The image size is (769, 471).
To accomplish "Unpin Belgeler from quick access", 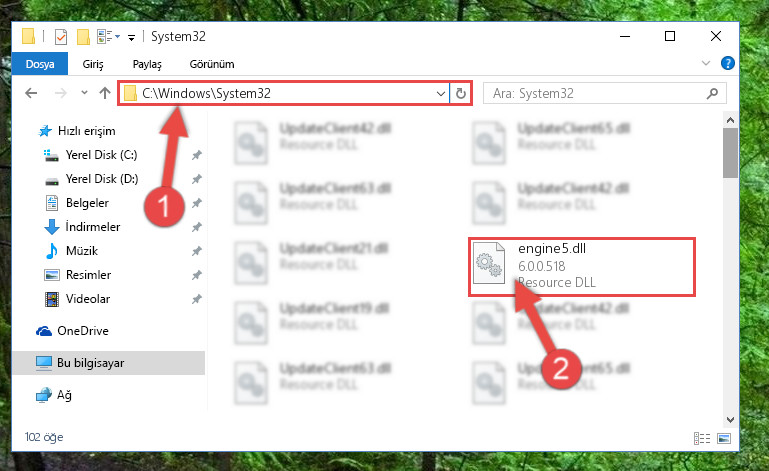I will [x=197, y=203].
